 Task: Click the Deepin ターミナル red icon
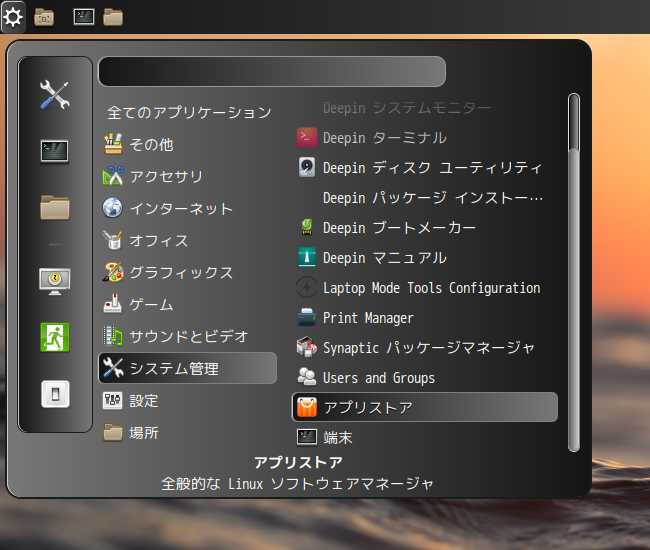click(307, 137)
